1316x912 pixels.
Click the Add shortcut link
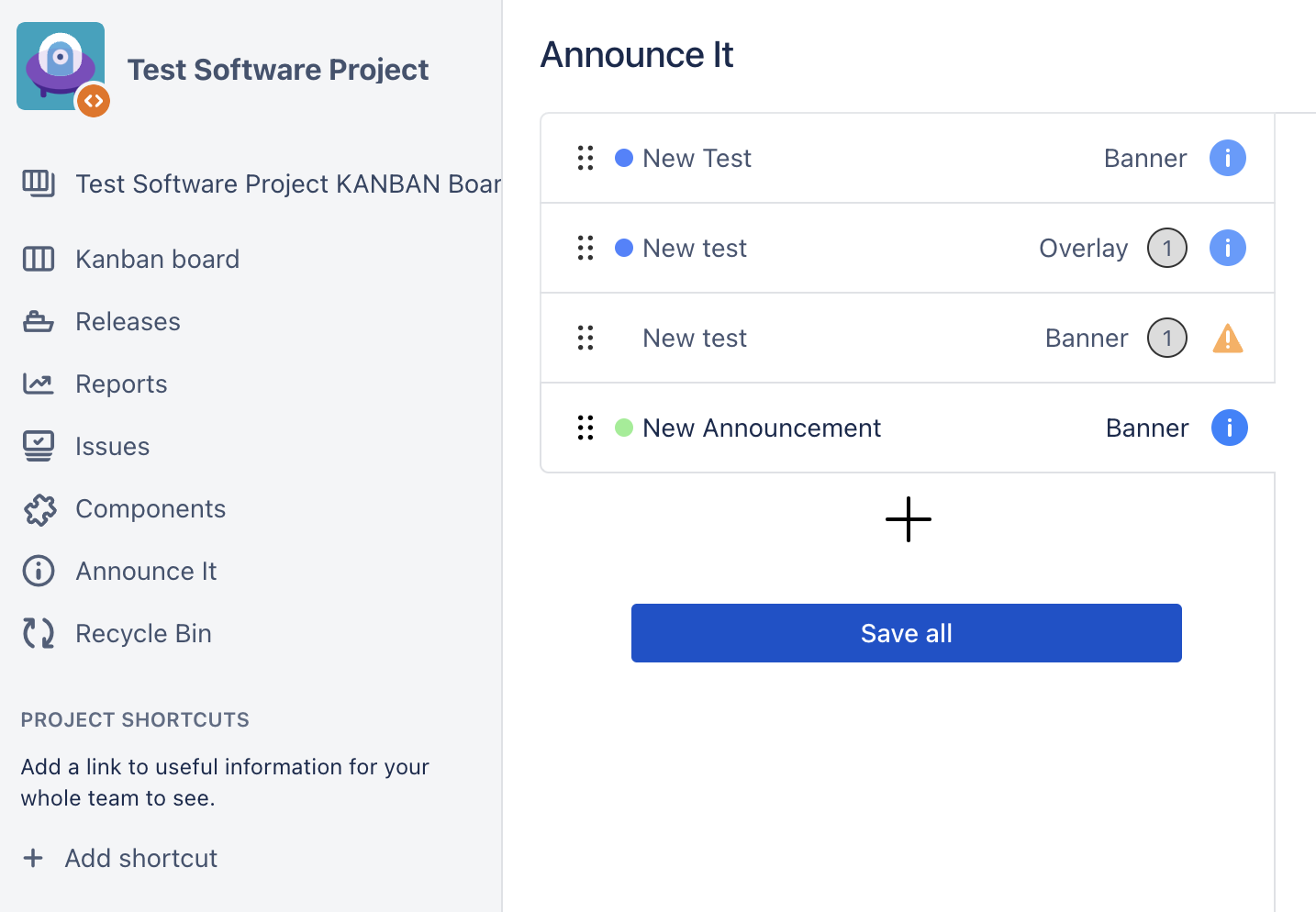140,858
